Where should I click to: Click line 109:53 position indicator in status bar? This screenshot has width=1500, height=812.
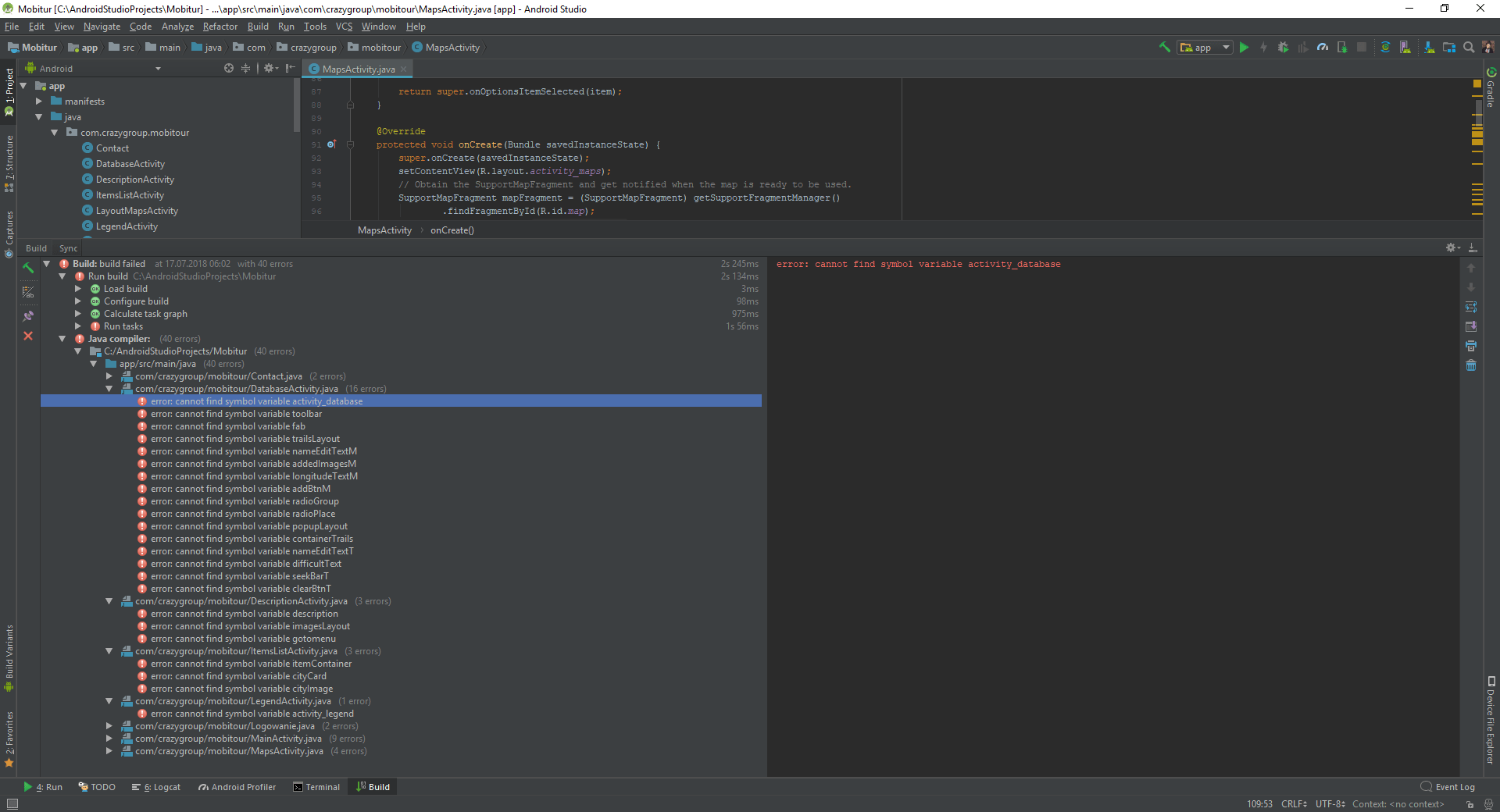(1259, 803)
